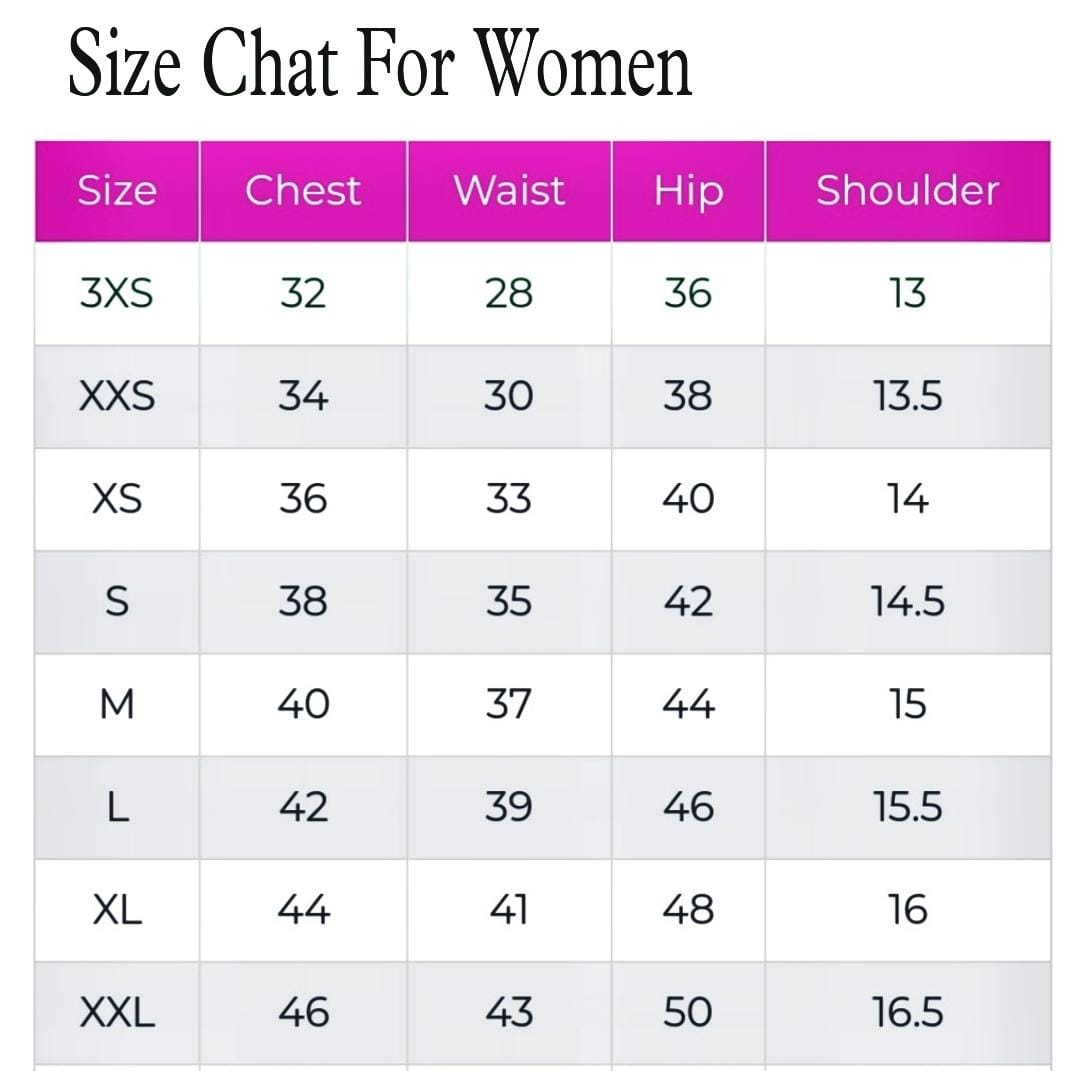This screenshot has height=1071, width=1080.
Task: Select the 3XS size row label
Action: [117, 294]
